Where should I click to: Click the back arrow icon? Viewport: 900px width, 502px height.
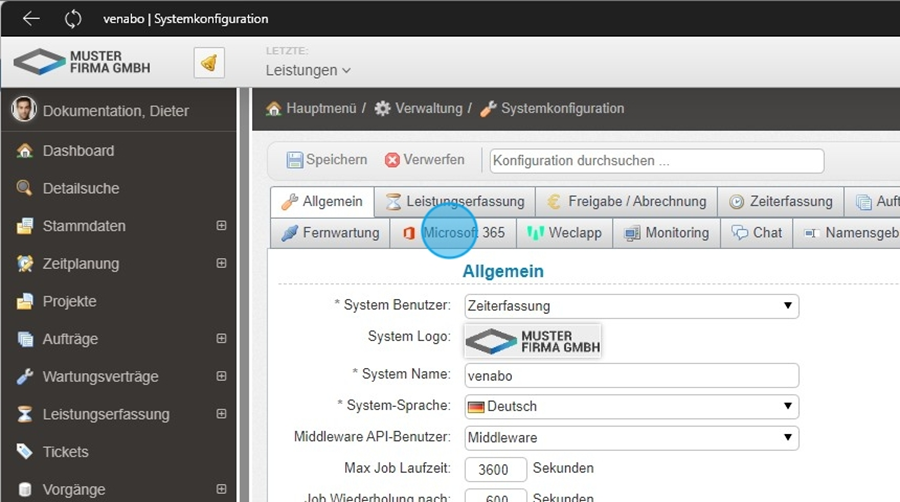tap(31, 18)
